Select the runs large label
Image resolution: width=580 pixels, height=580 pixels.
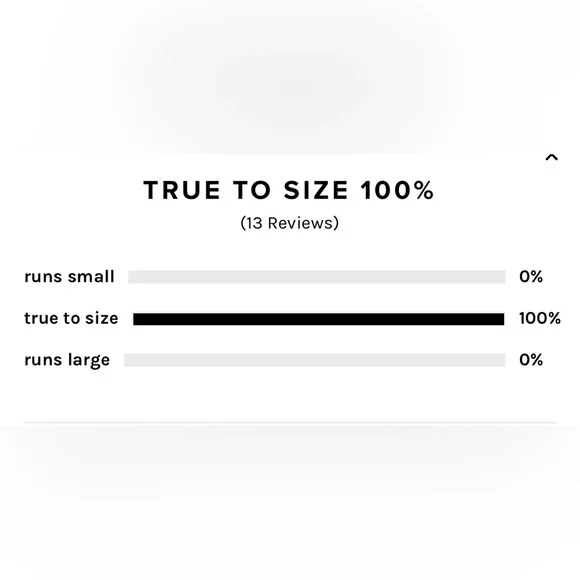pos(67,361)
